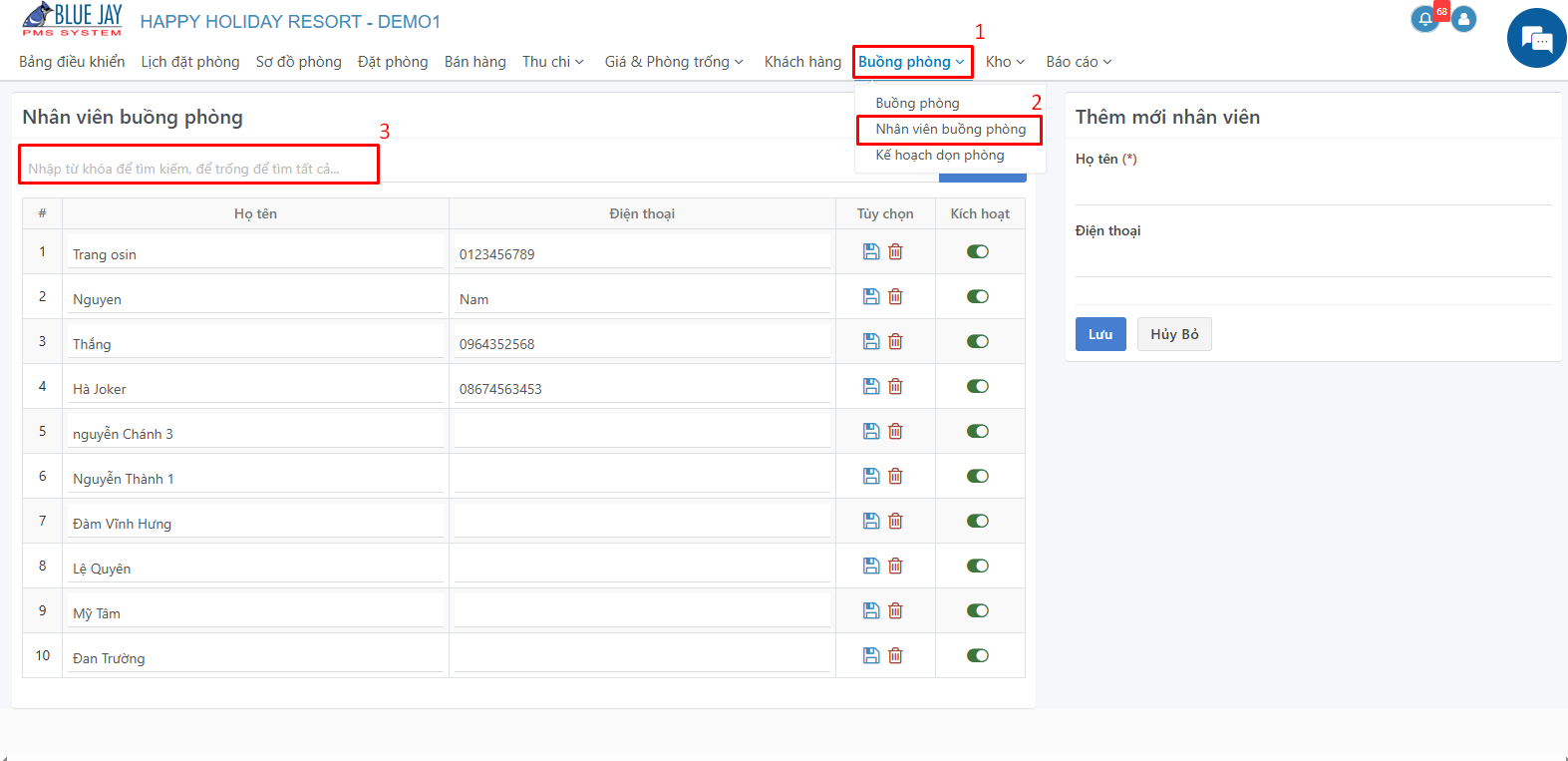This screenshot has height=761, width=1568.
Task: Save the Lệ Quyên row
Action: click(x=871, y=566)
